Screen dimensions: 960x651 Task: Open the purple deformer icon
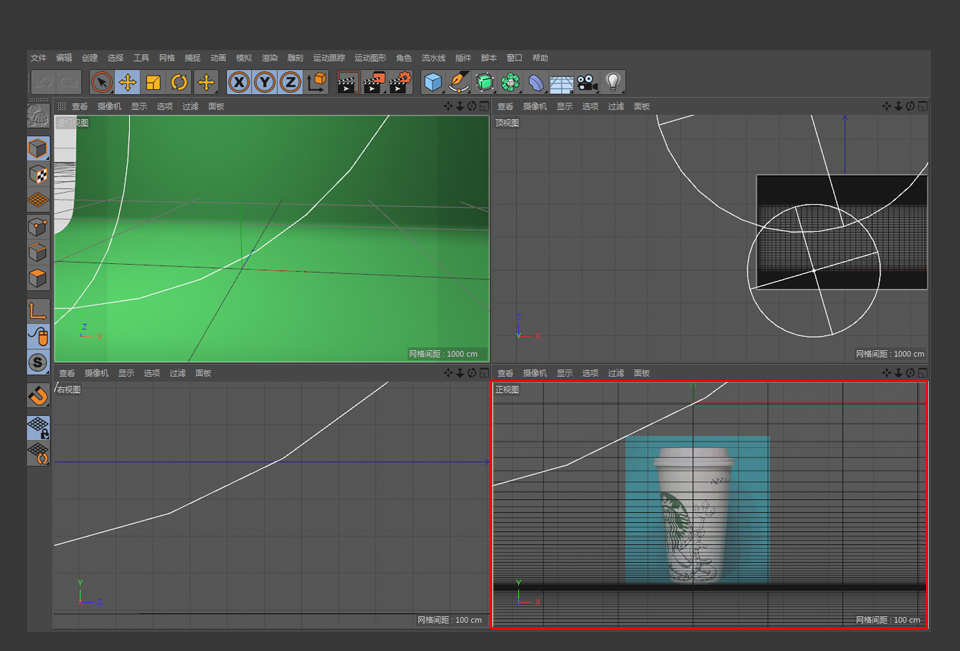[536, 82]
